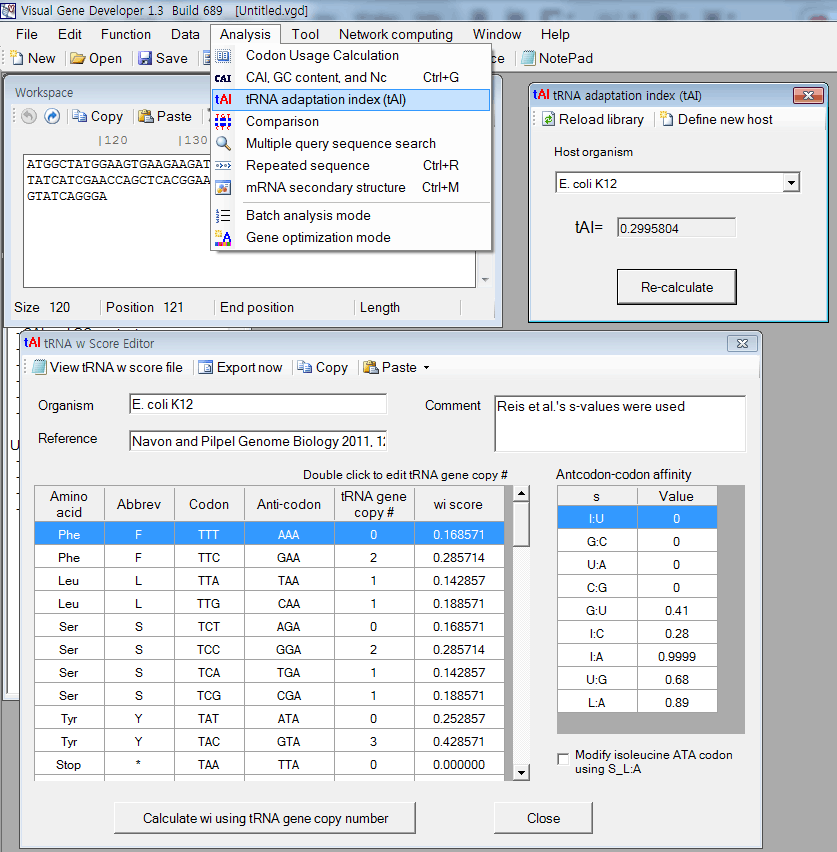837x852 pixels.
Task: Open NotePad from the main toolbar
Action: click(557, 58)
